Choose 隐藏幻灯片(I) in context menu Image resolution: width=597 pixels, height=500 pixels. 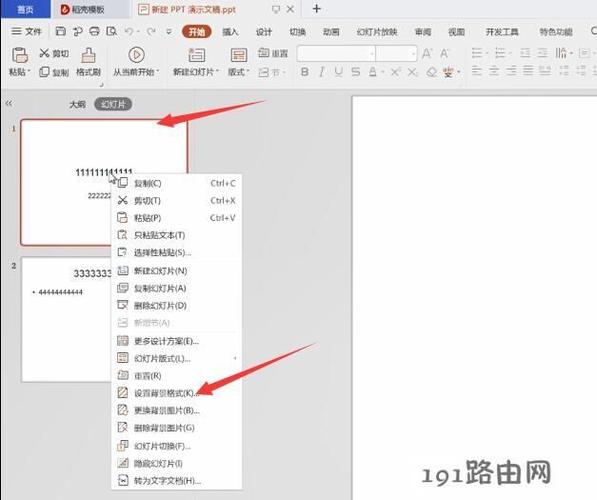click(x=177, y=463)
